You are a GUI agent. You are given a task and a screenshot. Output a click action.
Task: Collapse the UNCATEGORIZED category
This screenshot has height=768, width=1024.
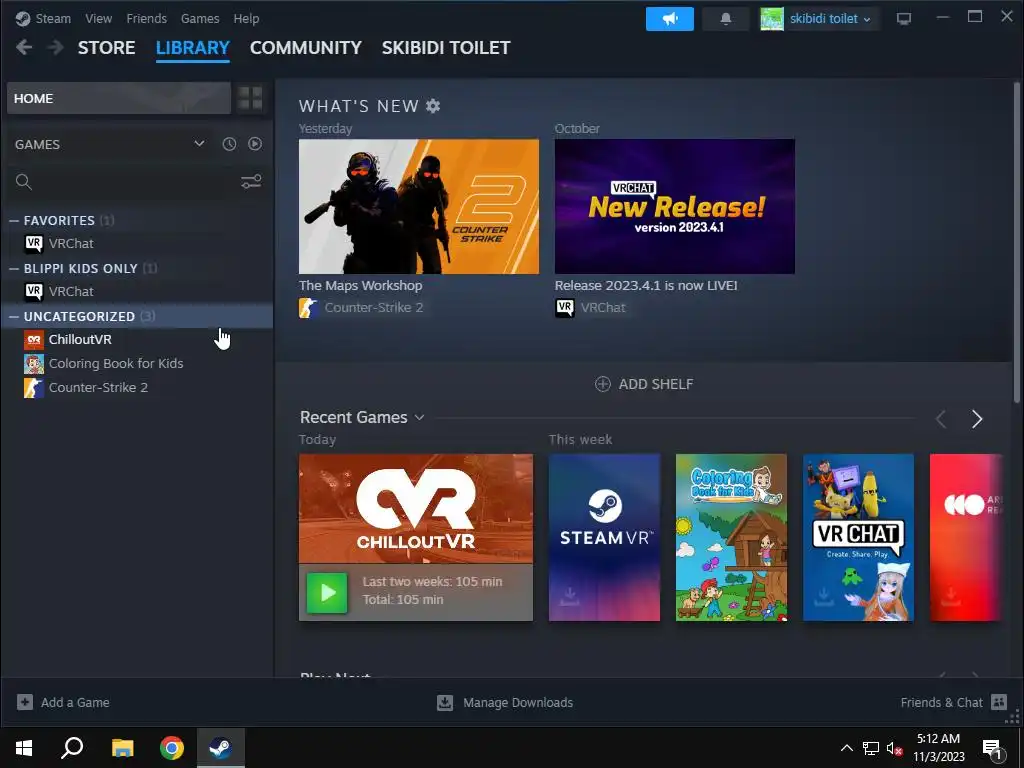click(x=14, y=317)
